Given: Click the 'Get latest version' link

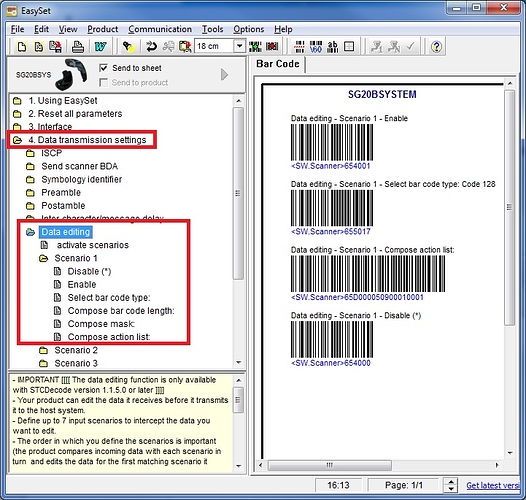Looking at the screenshot, I should (x=493, y=485).
